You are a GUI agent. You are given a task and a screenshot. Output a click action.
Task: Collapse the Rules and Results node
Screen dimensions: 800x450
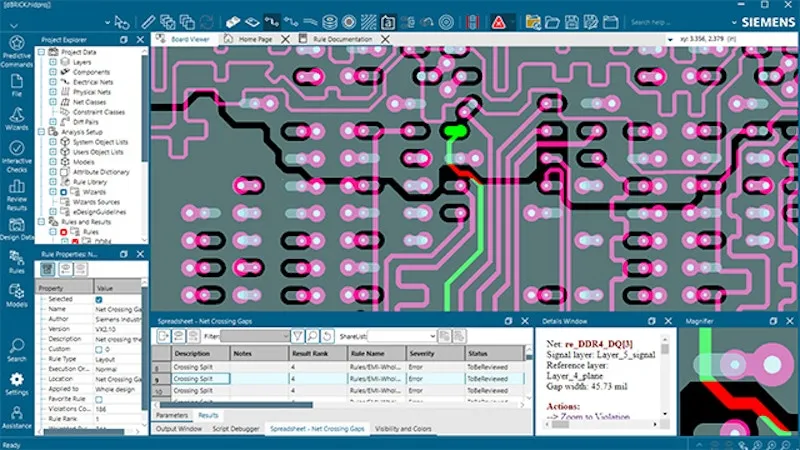41,222
